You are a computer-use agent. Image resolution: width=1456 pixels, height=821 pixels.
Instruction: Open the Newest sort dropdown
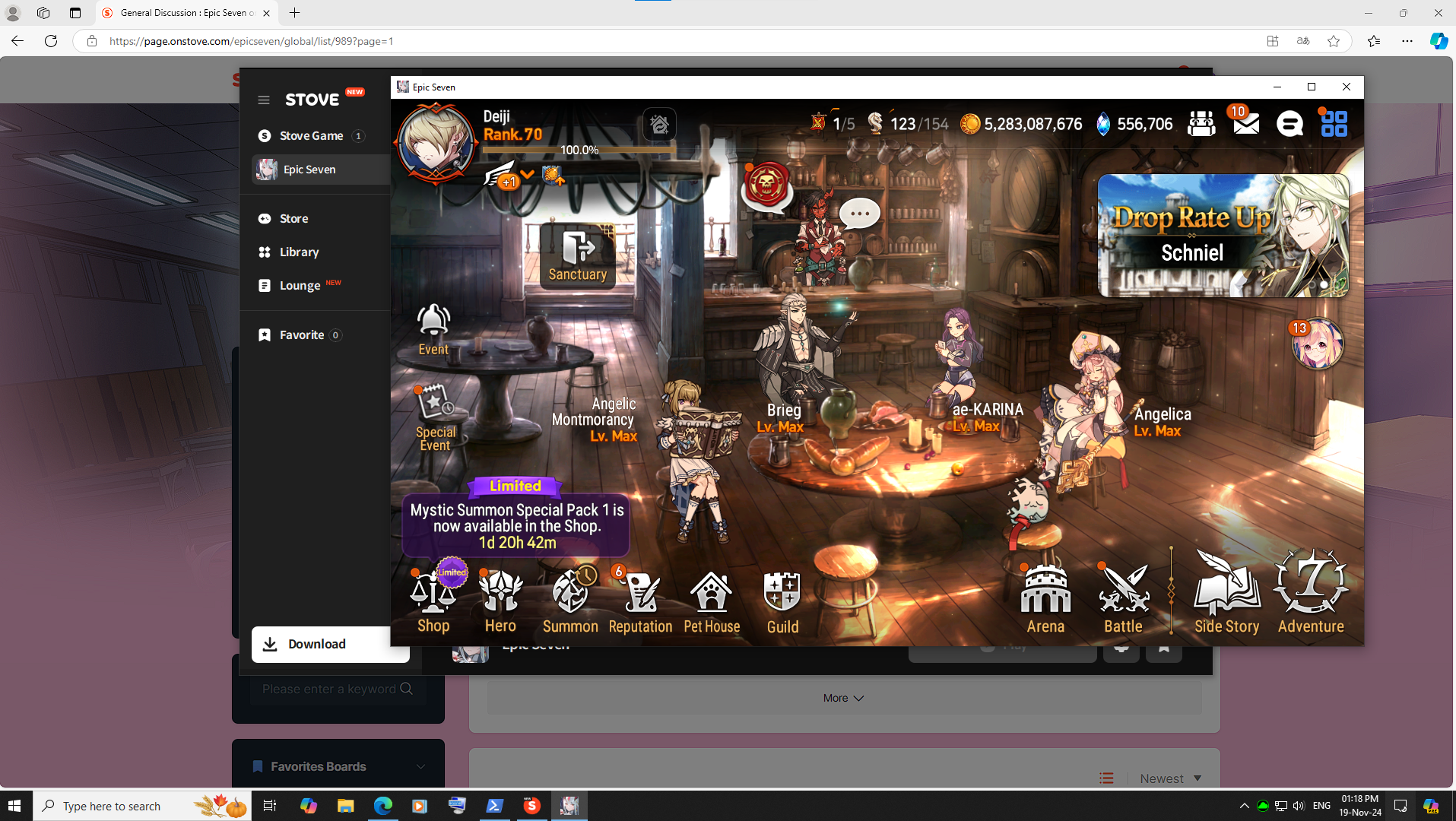(x=1170, y=778)
